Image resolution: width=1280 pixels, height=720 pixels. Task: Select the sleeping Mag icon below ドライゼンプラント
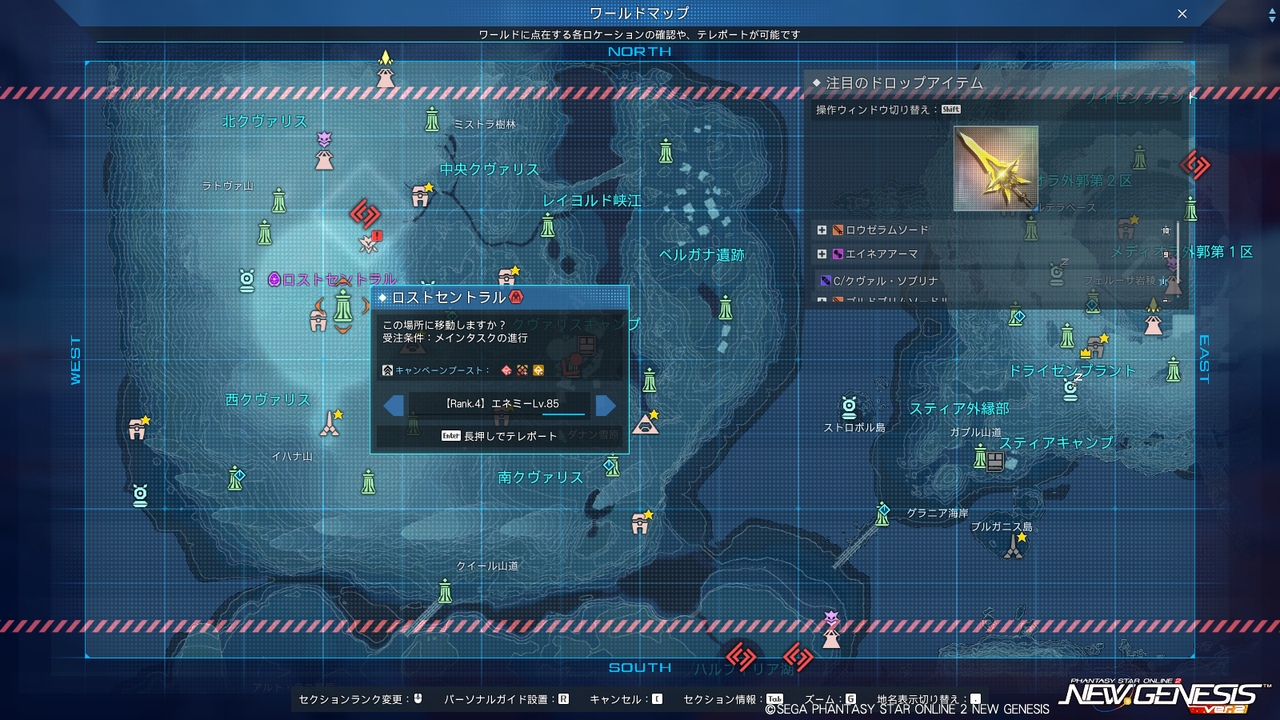(1071, 387)
